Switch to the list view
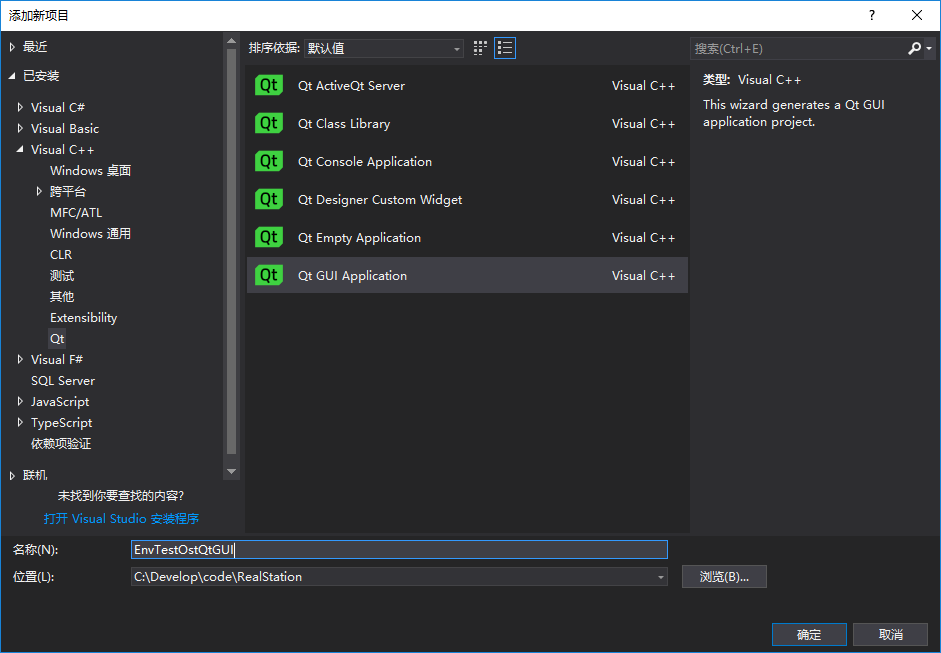Image resolution: width=941 pixels, height=653 pixels. pyautogui.click(x=505, y=48)
